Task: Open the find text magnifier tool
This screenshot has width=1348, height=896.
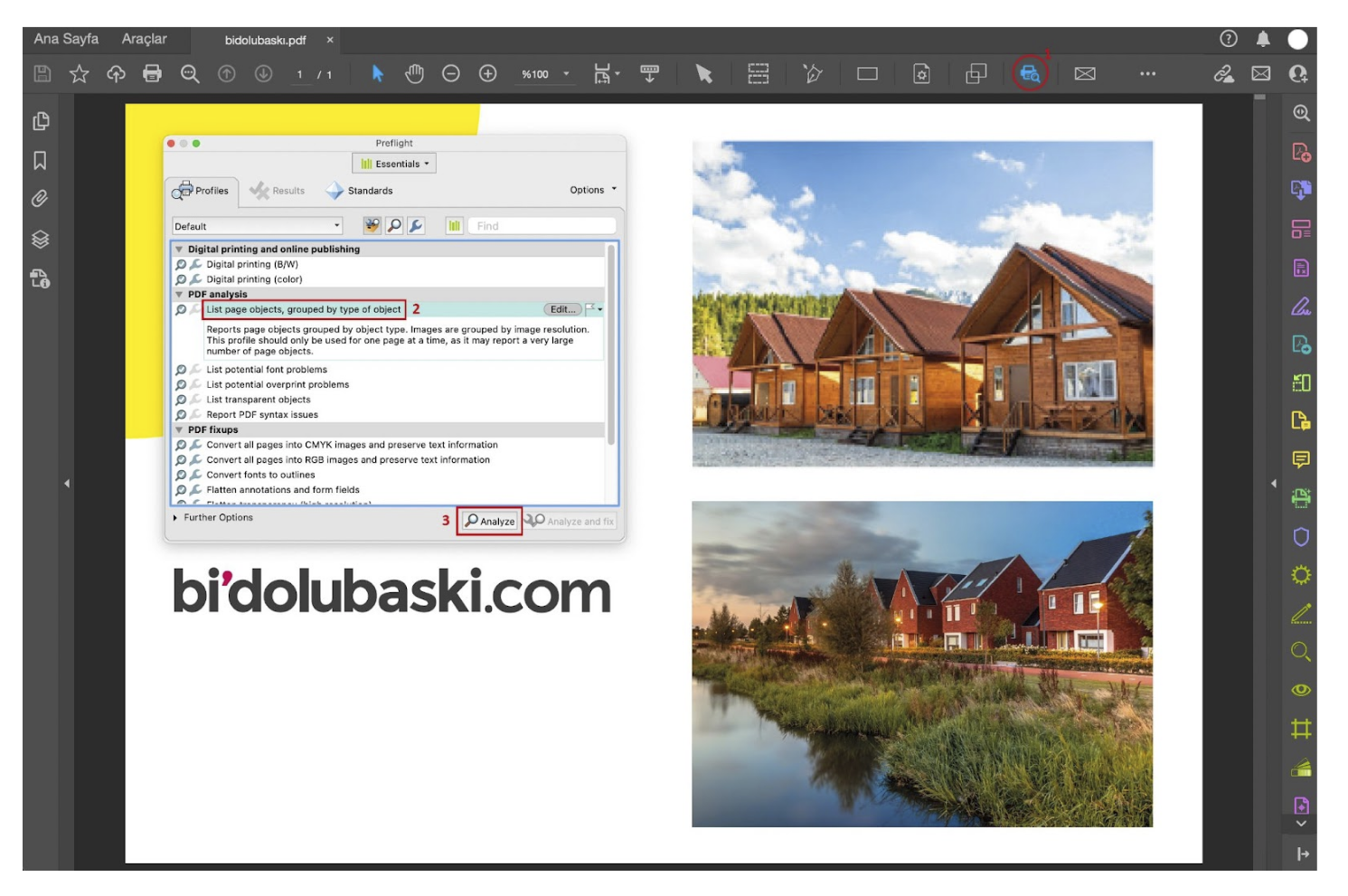Action: click(x=190, y=74)
